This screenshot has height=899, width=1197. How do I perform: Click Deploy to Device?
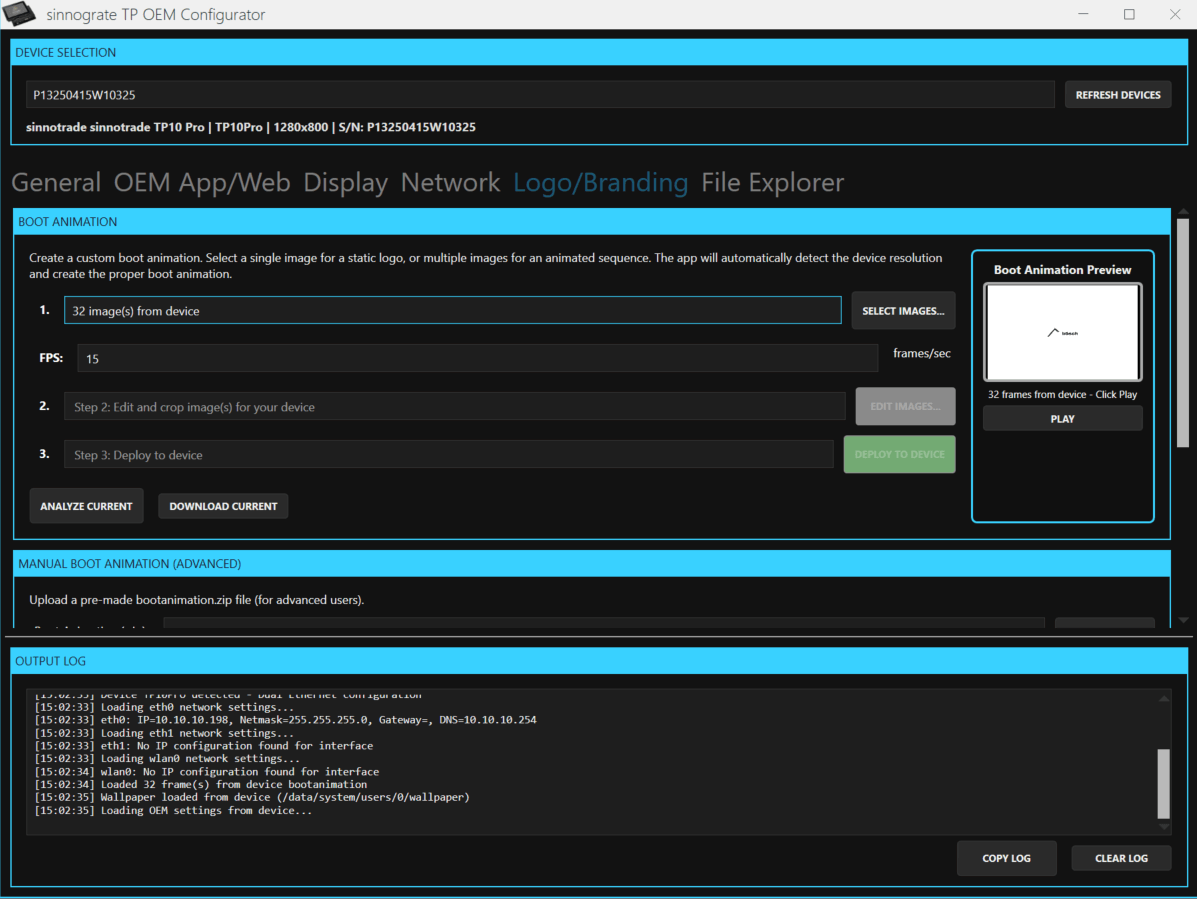coord(899,454)
